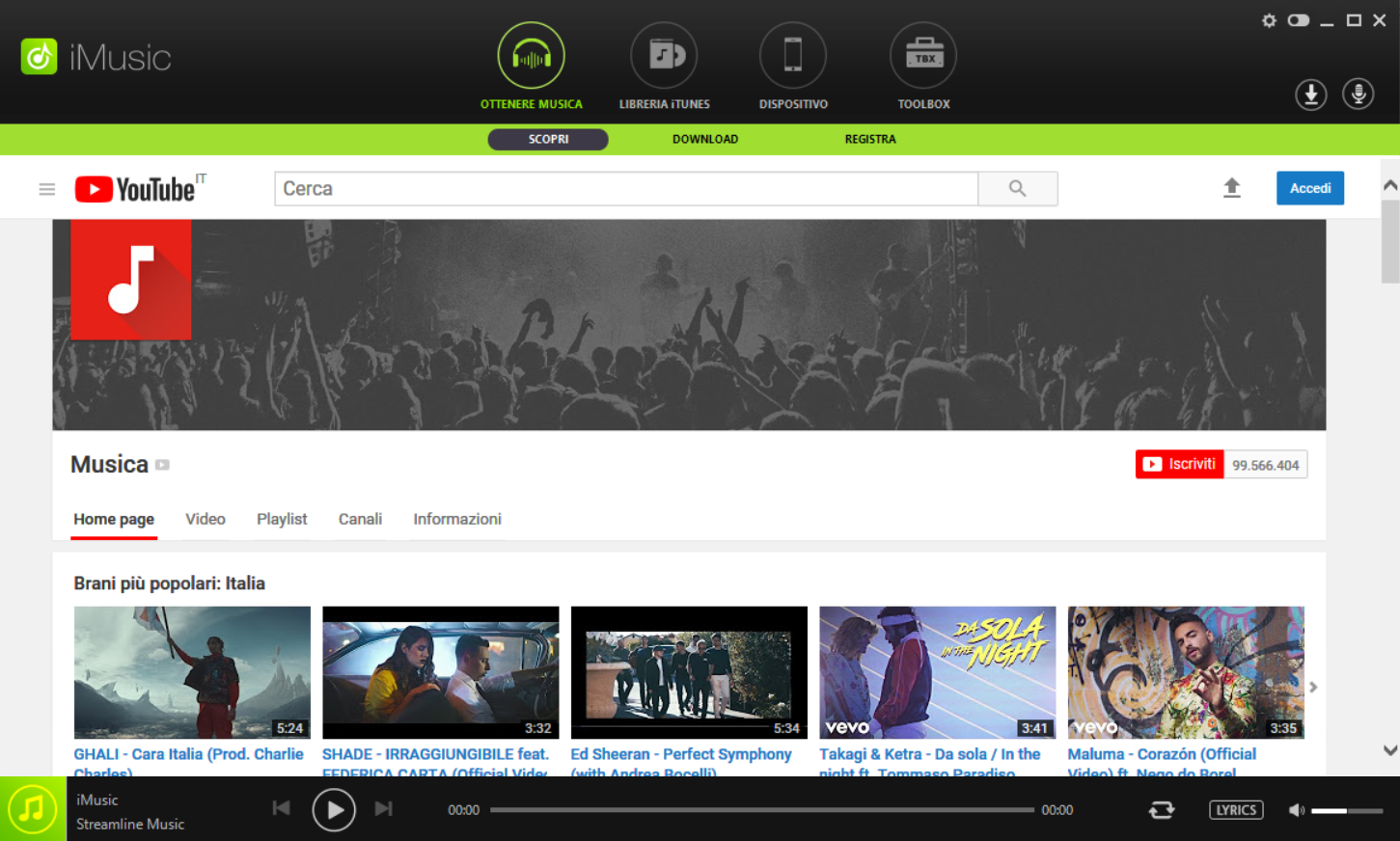
Task: Open the GHALI Cara Italia video thumbnail
Action: click(x=192, y=672)
